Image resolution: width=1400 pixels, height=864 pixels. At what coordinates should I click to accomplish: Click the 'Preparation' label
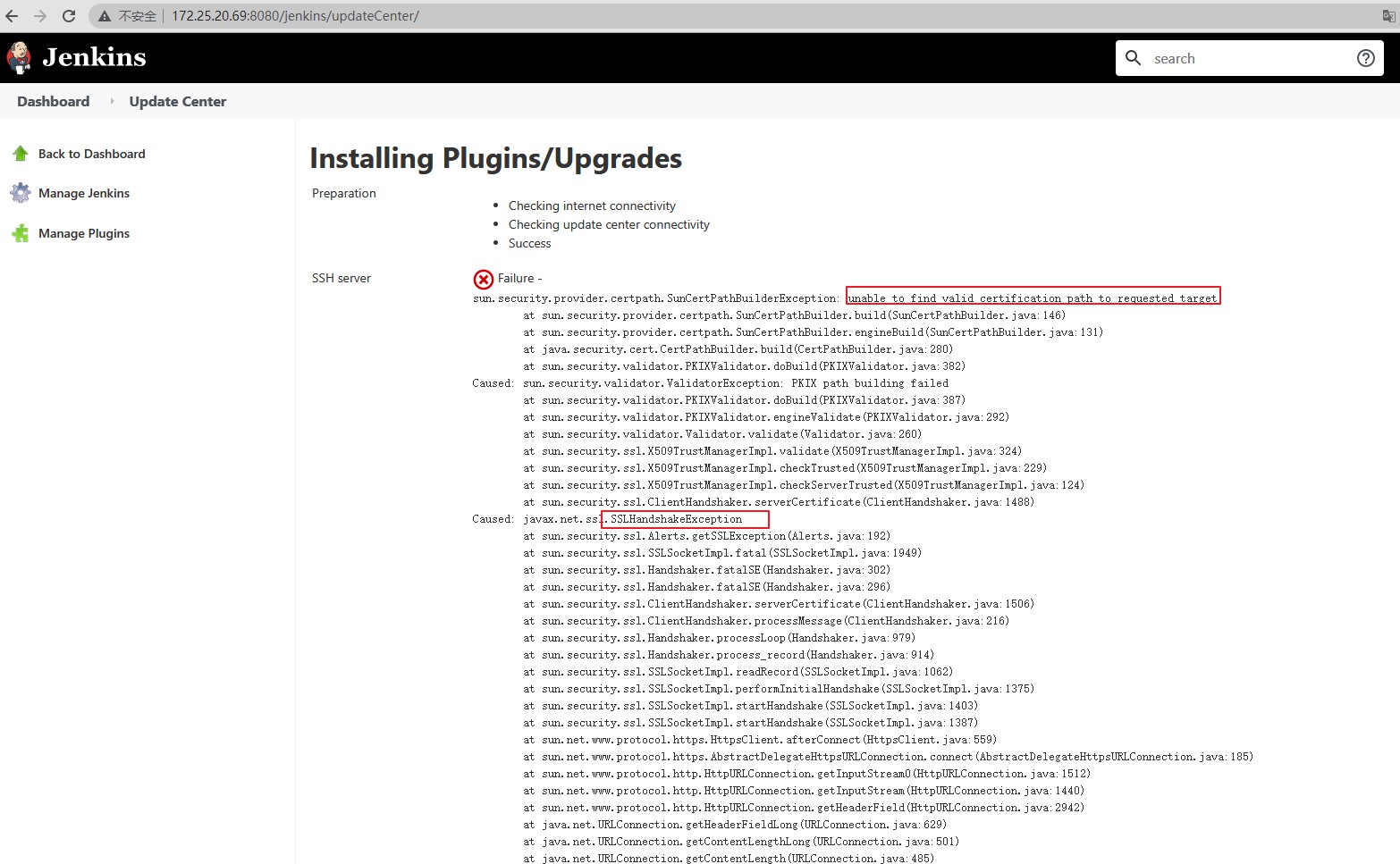click(x=344, y=193)
